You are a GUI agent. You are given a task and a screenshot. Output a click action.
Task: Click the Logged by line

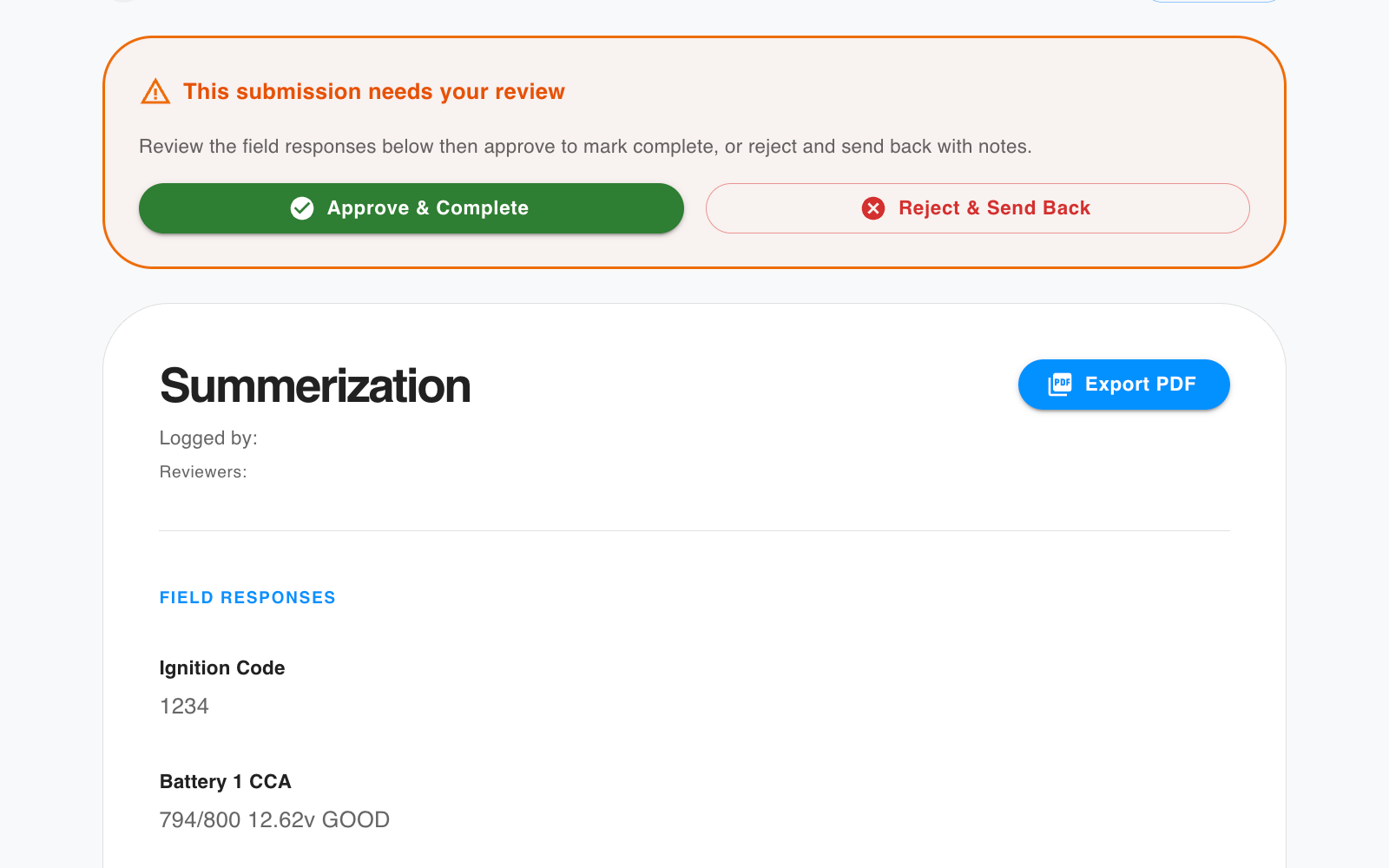click(x=207, y=438)
